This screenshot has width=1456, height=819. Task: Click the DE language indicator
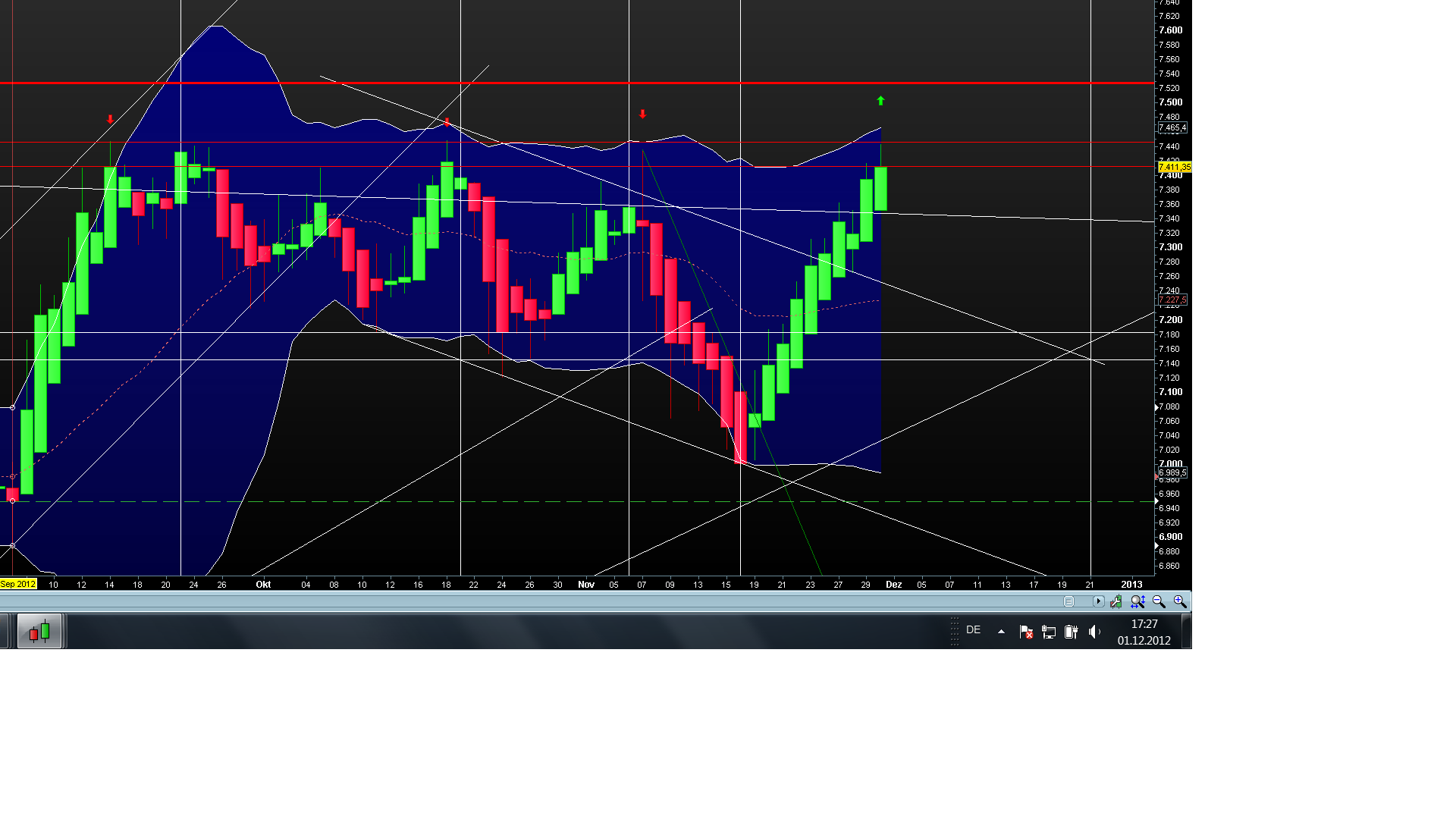[x=974, y=630]
